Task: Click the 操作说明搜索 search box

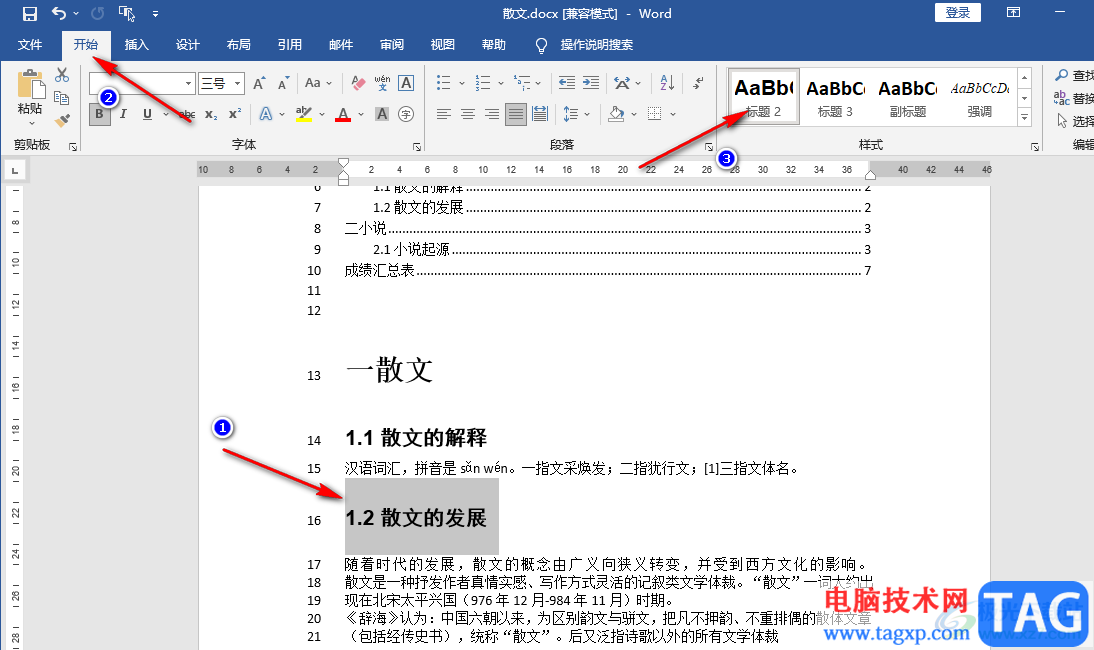Action: (x=597, y=45)
